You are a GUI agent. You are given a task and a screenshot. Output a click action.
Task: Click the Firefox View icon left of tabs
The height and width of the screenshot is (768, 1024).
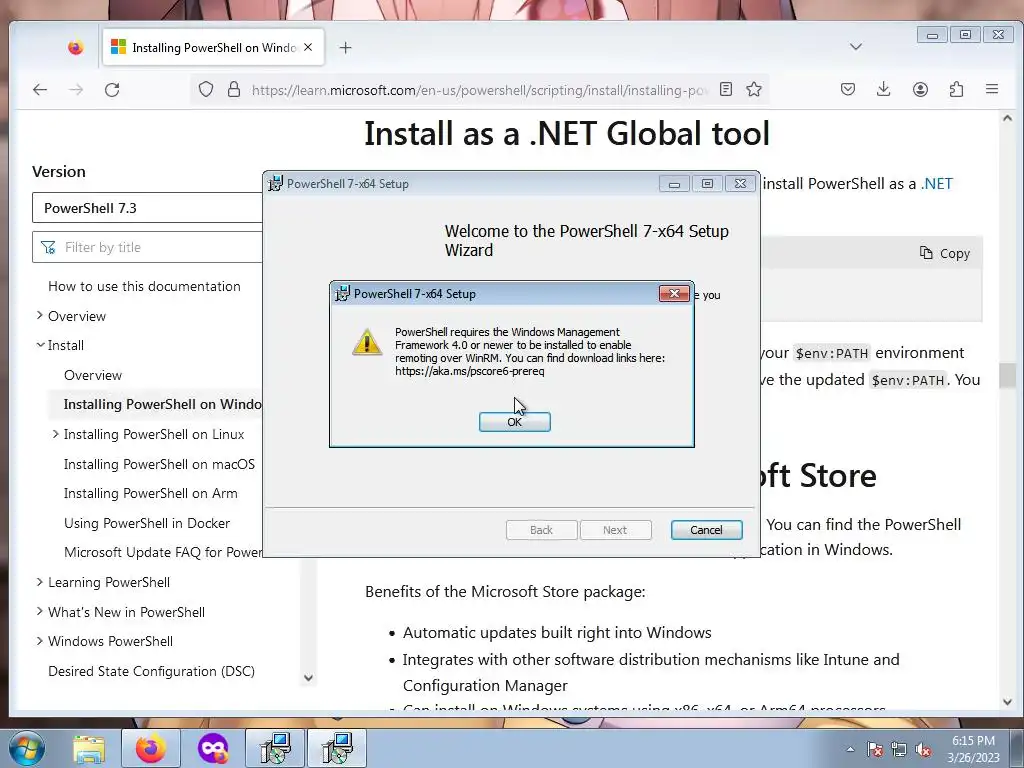(76, 48)
